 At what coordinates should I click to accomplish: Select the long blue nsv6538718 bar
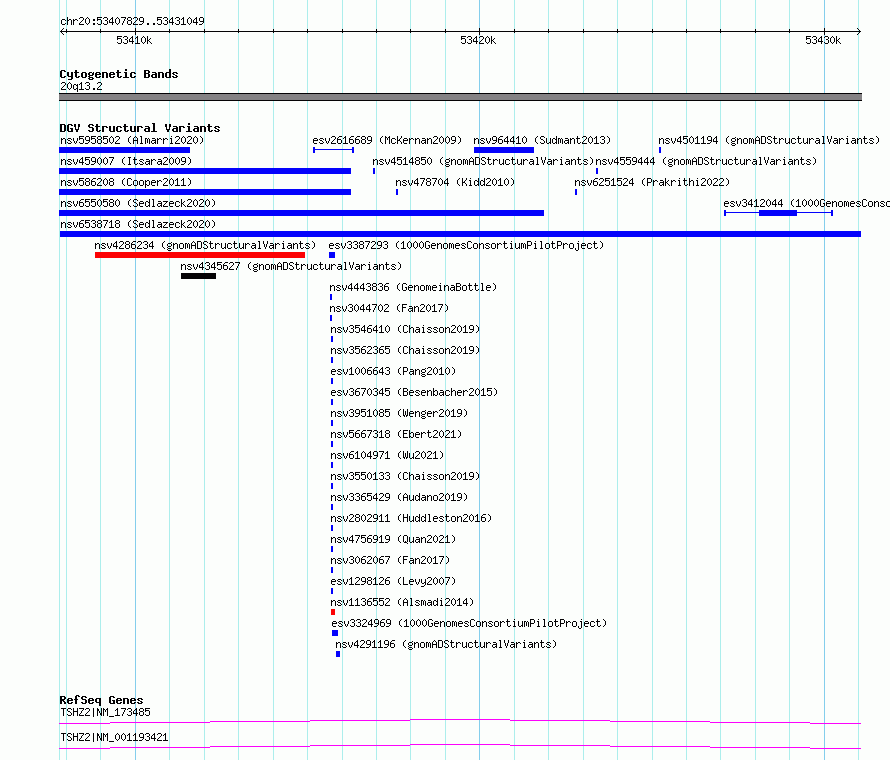tap(460, 234)
